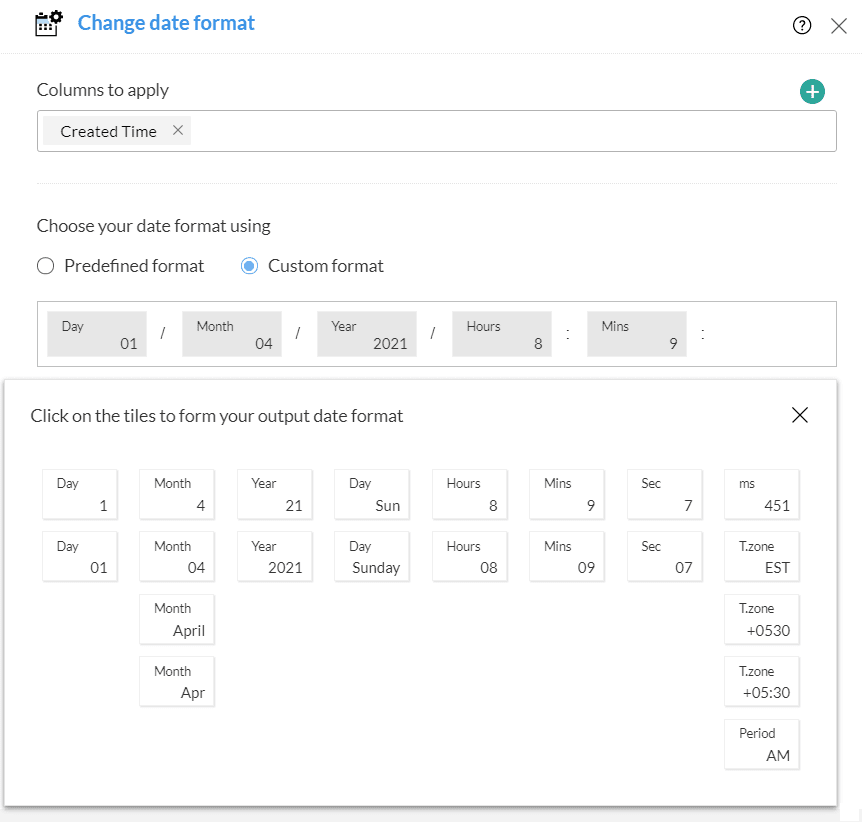Close the Change date format dialog
The image size is (862, 822).
[839, 26]
